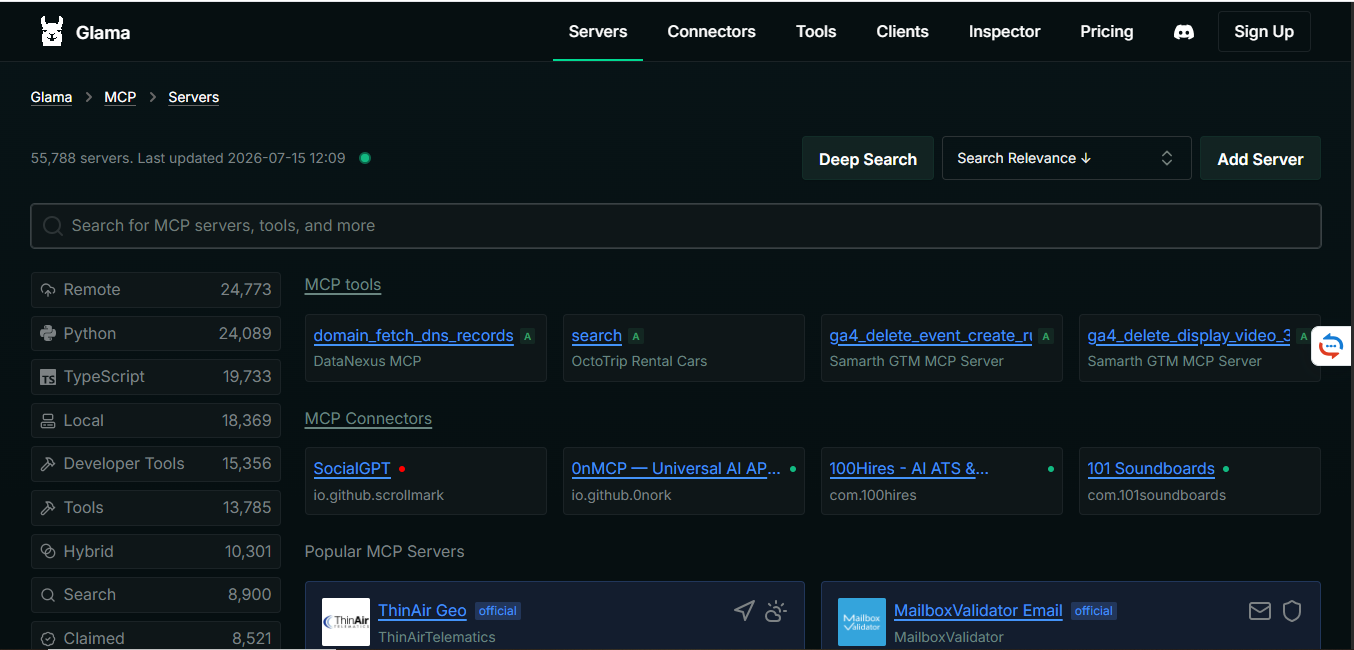Click the Developer Tools wrench icon
Image resolution: width=1354 pixels, height=650 pixels.
pyautogui.click(x=48, y=464)
